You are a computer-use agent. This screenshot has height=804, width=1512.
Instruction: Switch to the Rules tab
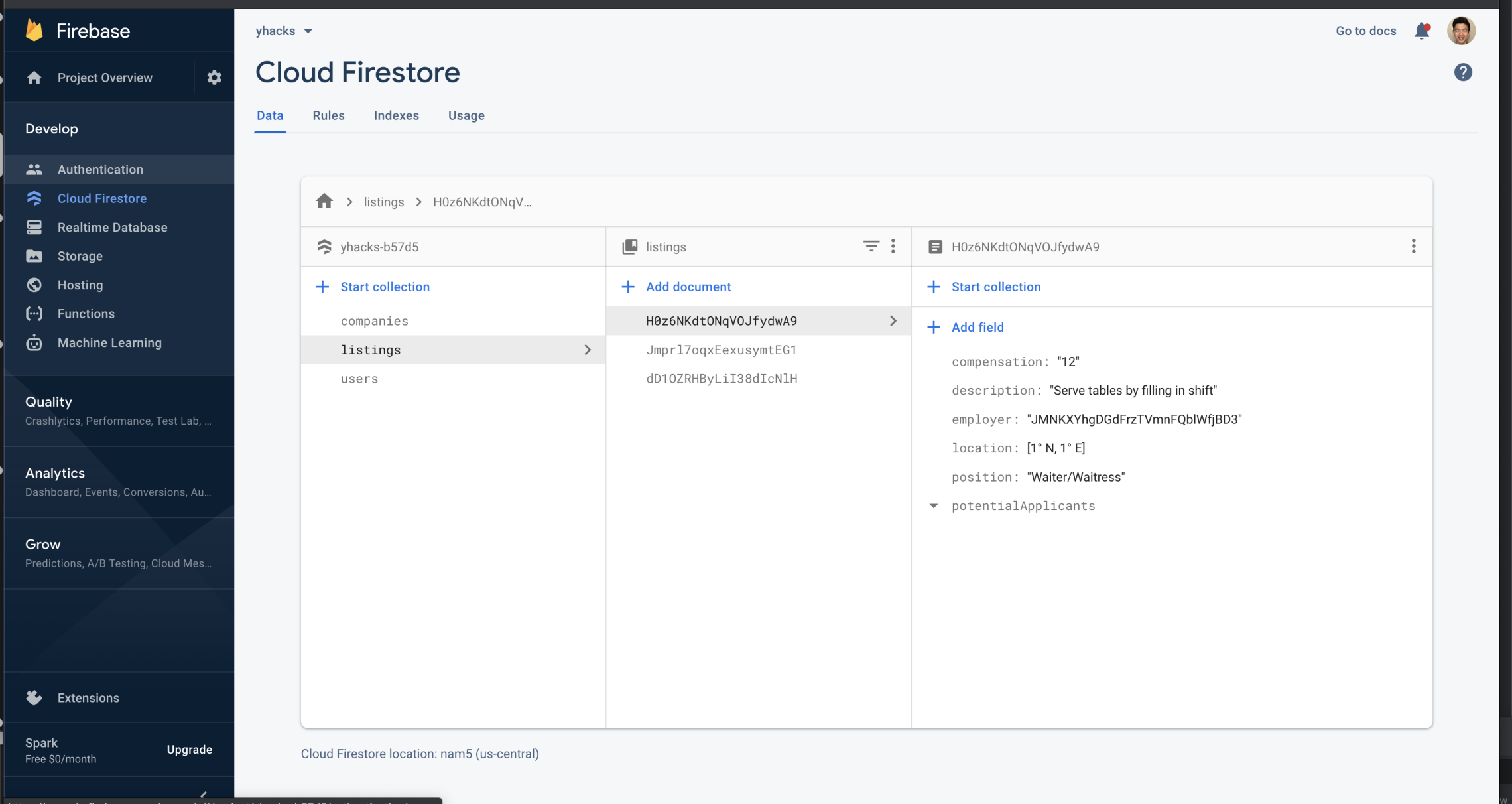coord(328,115)
